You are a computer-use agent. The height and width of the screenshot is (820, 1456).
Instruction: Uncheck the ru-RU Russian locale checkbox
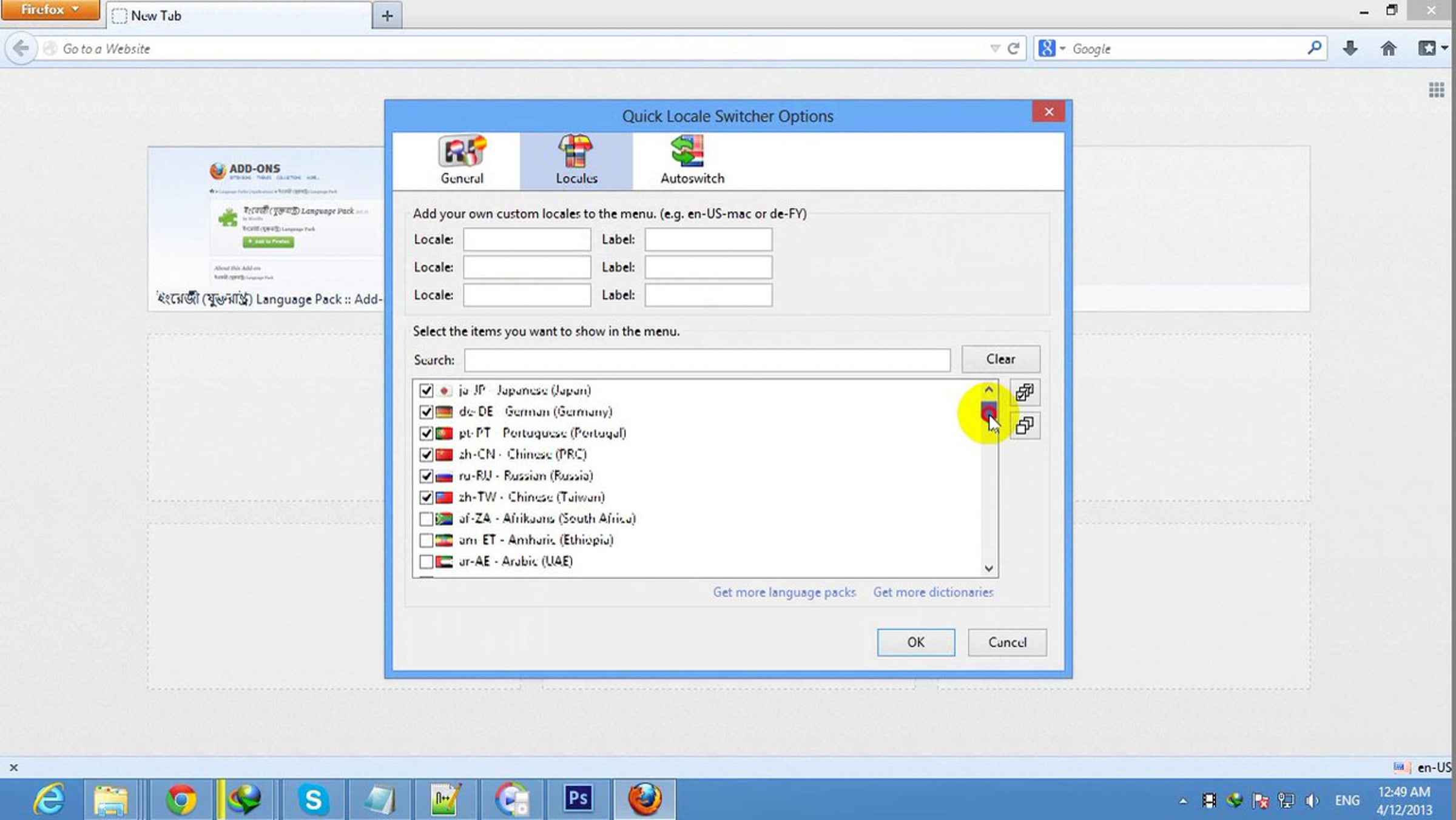(x=426, y=476)
